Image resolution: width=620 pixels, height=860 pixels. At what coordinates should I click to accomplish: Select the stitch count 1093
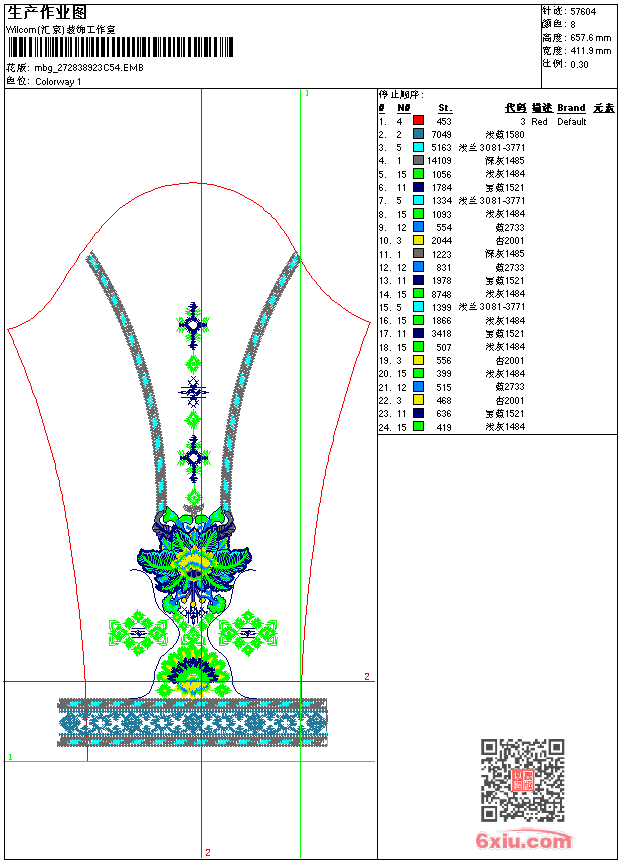tap(442, 214)
